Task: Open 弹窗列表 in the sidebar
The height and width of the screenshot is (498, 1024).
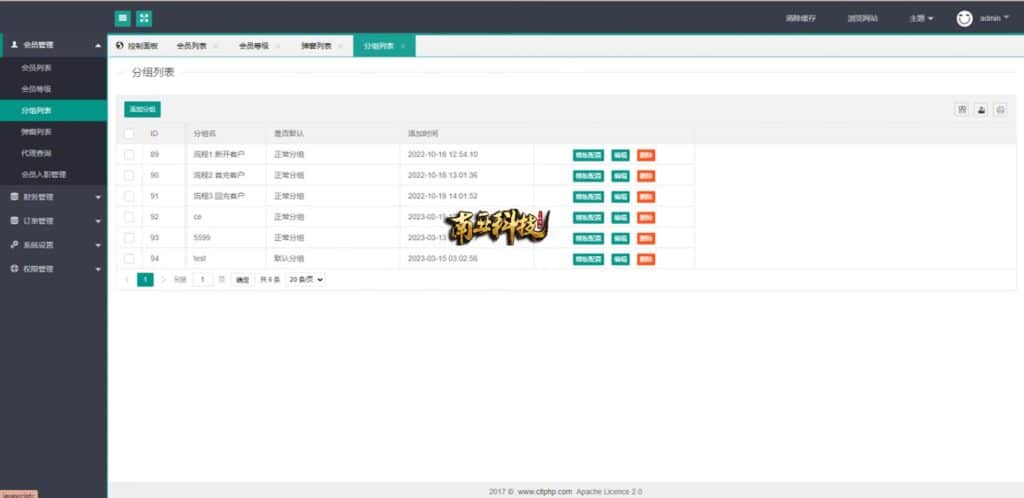Action: (x=54, y=132)
